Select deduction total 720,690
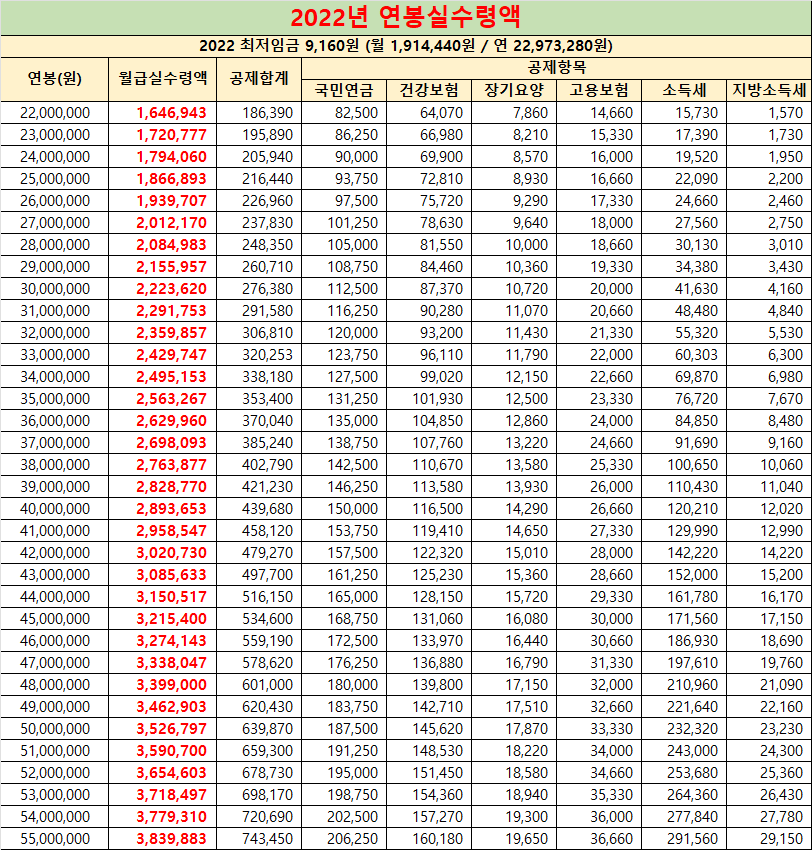The width and height of the screenshot is (812, 850). (267, 817)
